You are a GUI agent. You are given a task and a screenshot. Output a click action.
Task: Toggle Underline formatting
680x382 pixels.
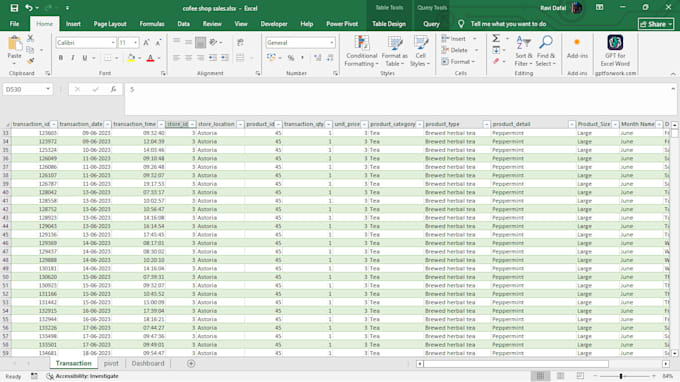(85, 58)
